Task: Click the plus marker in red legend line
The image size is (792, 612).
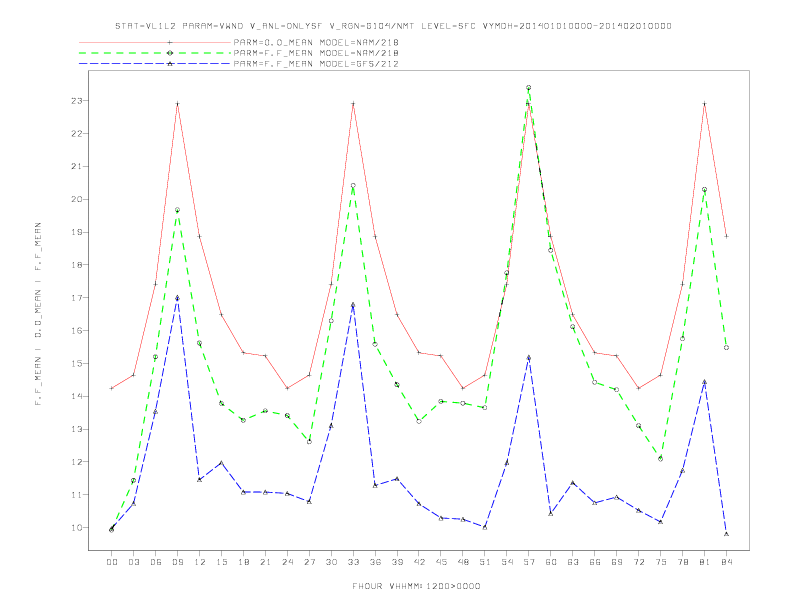Action: 170,42
